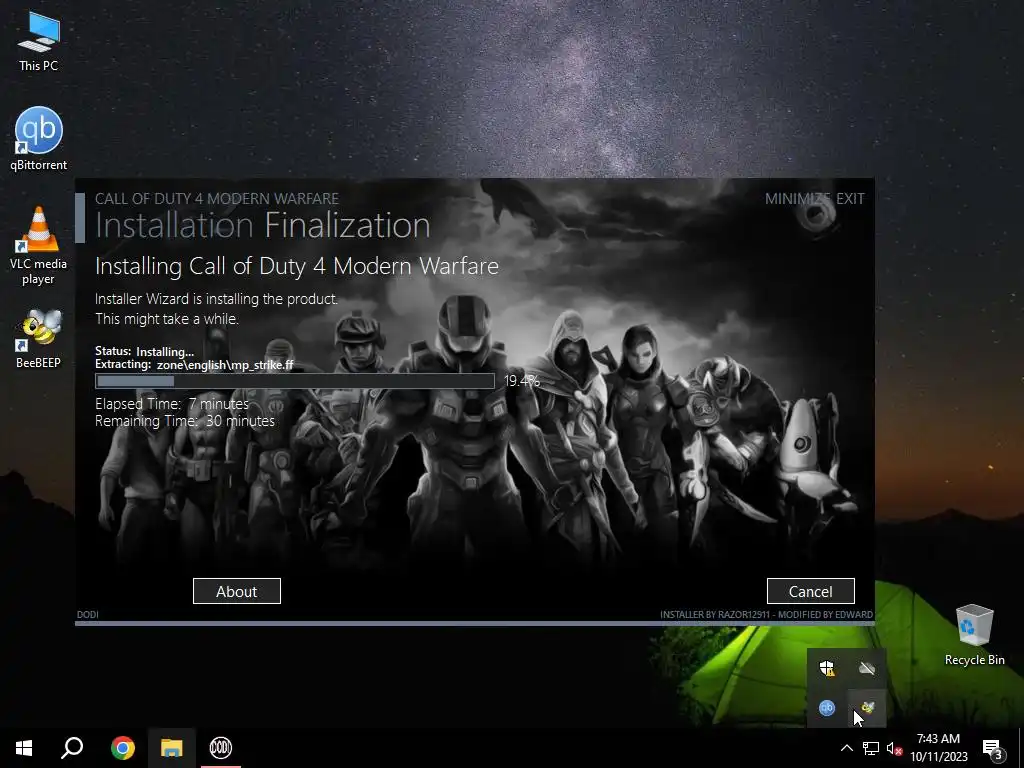1024x768 pixels.
Task: Open the VLC media player shortcut
Action: coord(39,245)
